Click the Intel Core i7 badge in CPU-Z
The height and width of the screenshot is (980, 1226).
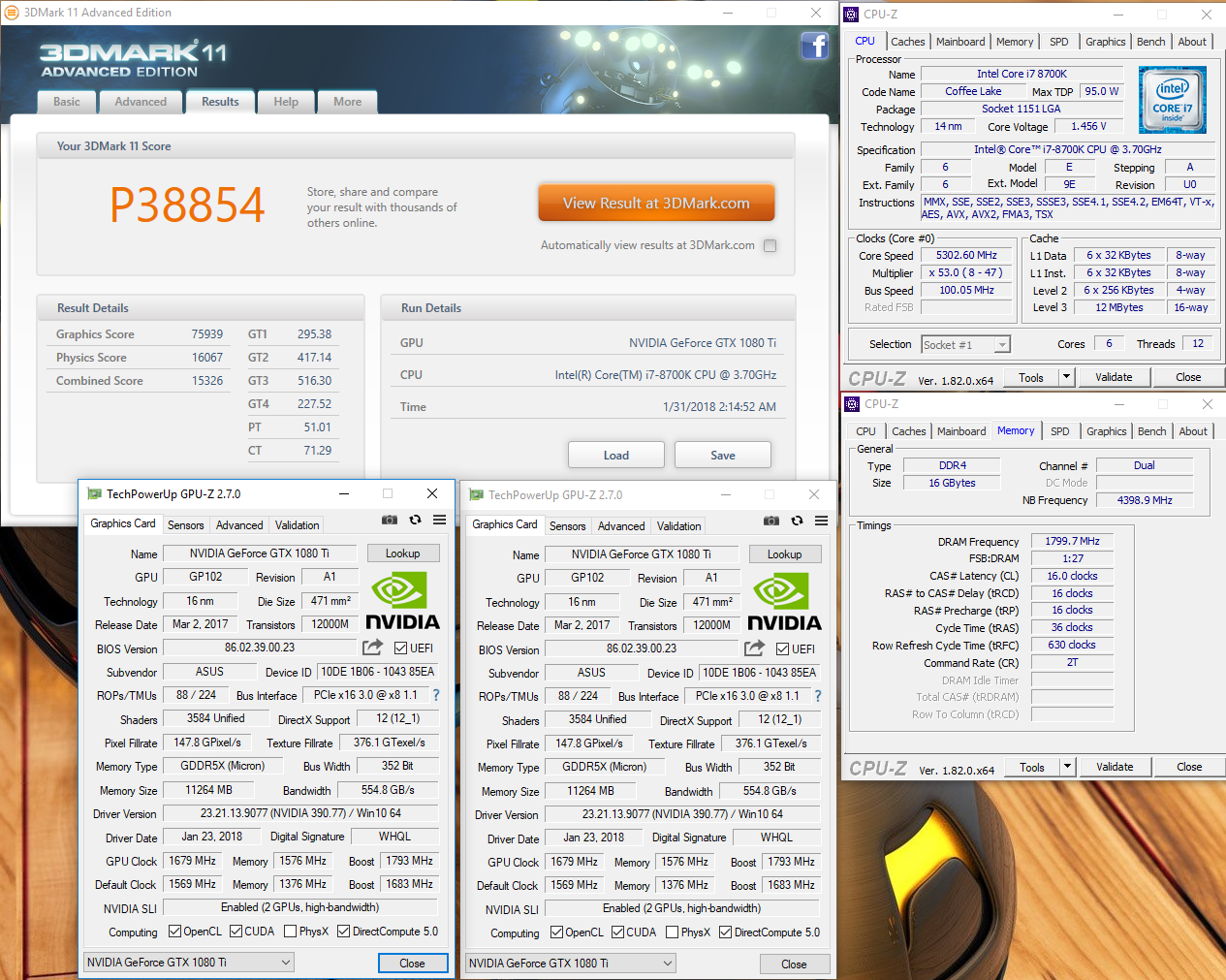pos(1173,100)
